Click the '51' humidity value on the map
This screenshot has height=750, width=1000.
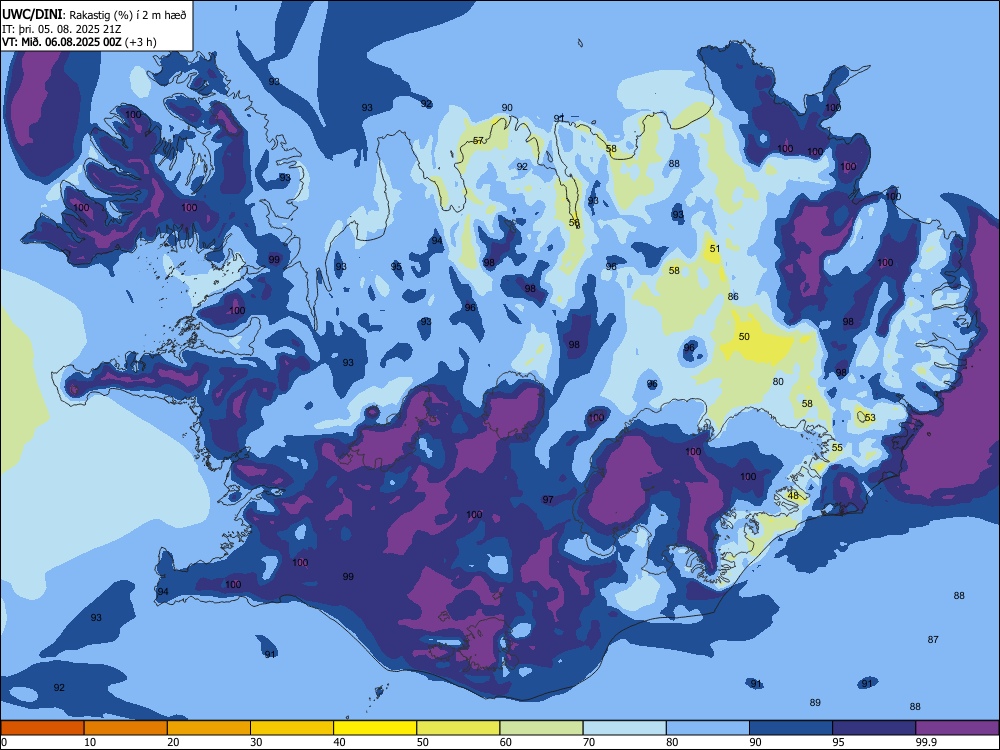[x=714, y=249]
